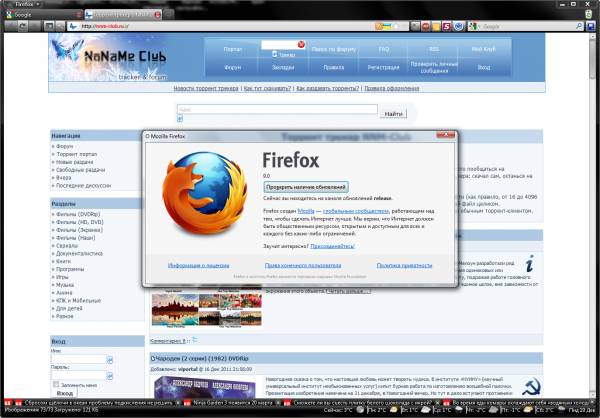Click the large page search input
Viewport: 600px width, 418px height.
[277, 109]
